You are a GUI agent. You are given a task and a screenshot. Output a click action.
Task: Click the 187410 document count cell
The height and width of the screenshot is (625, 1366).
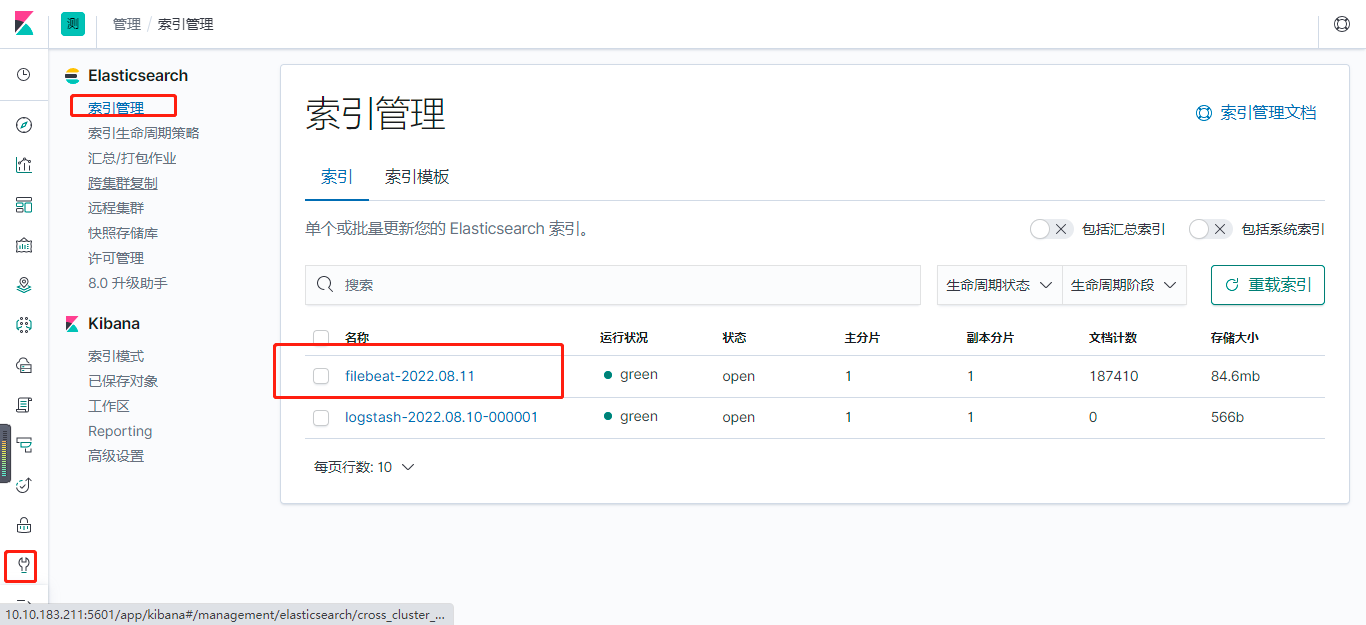(1114, 376)
